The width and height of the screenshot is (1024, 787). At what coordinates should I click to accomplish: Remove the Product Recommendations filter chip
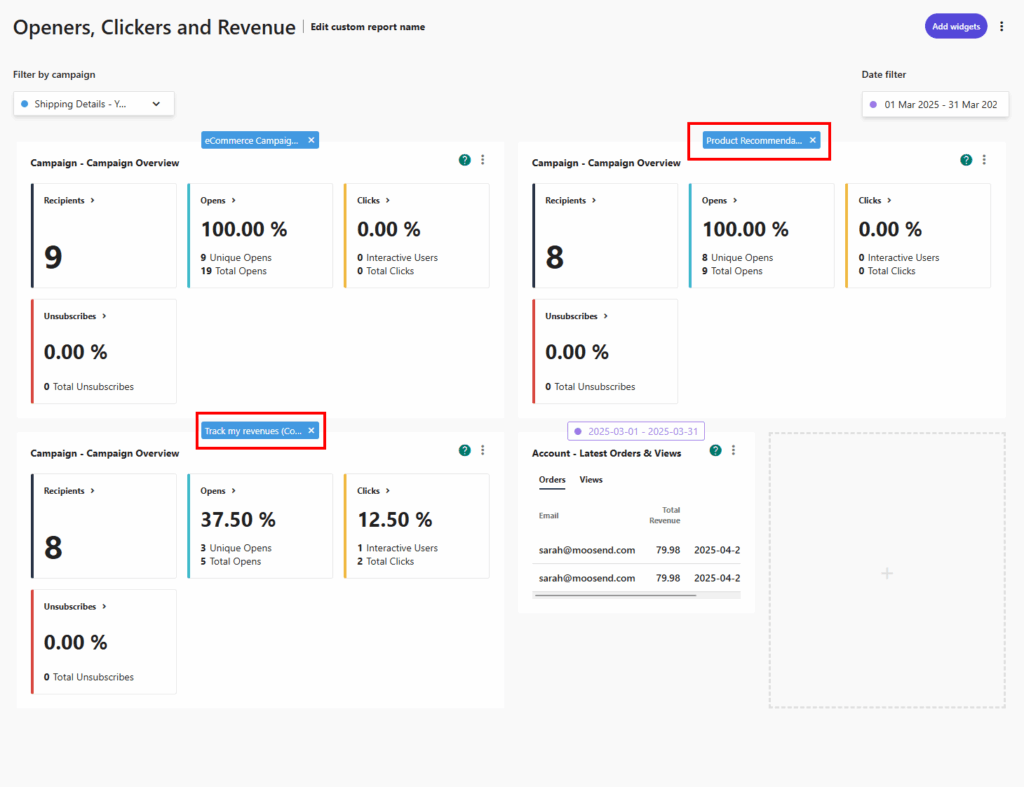[x=812, y=140]
